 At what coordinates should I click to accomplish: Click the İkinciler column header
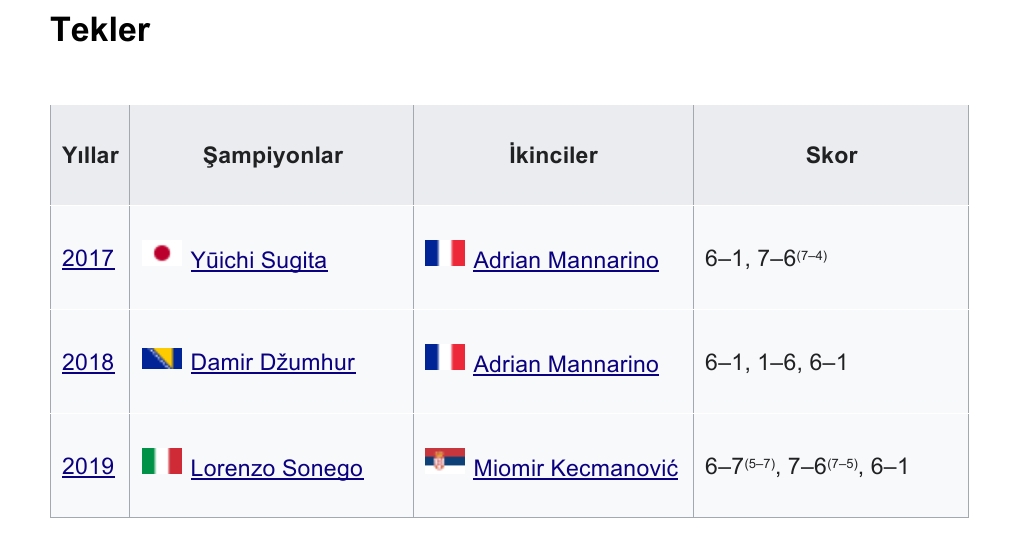point(553,156)
